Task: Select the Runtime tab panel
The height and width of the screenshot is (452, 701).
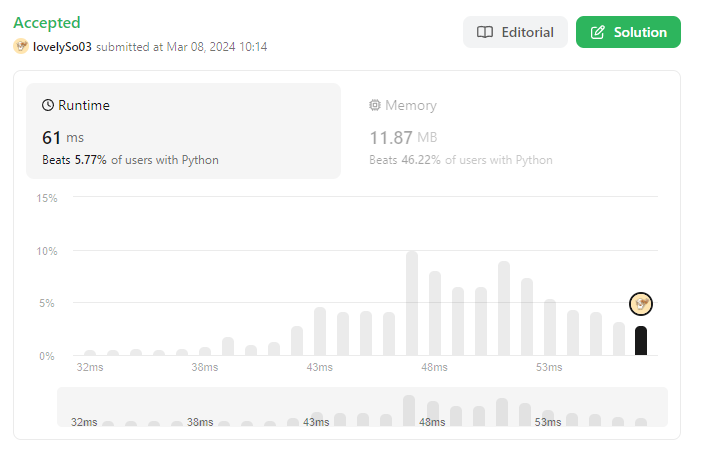Action: (183, 131)
